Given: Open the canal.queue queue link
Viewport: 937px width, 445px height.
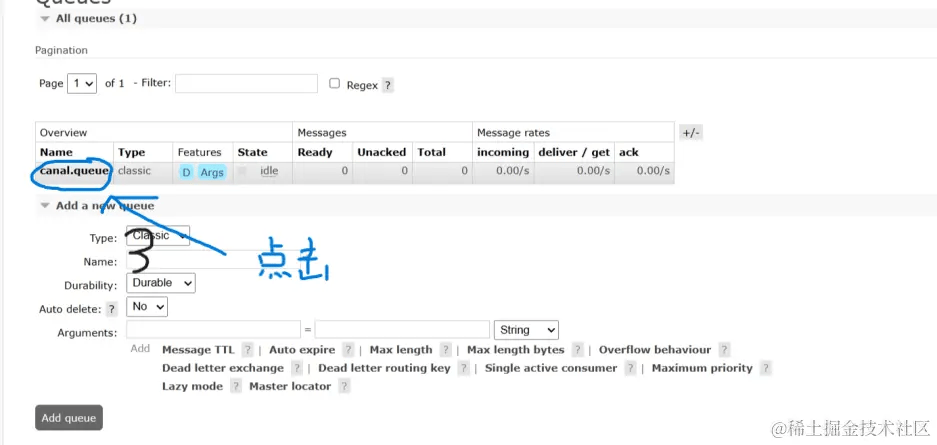Looking at the screenshot, I should pos(74,171).
